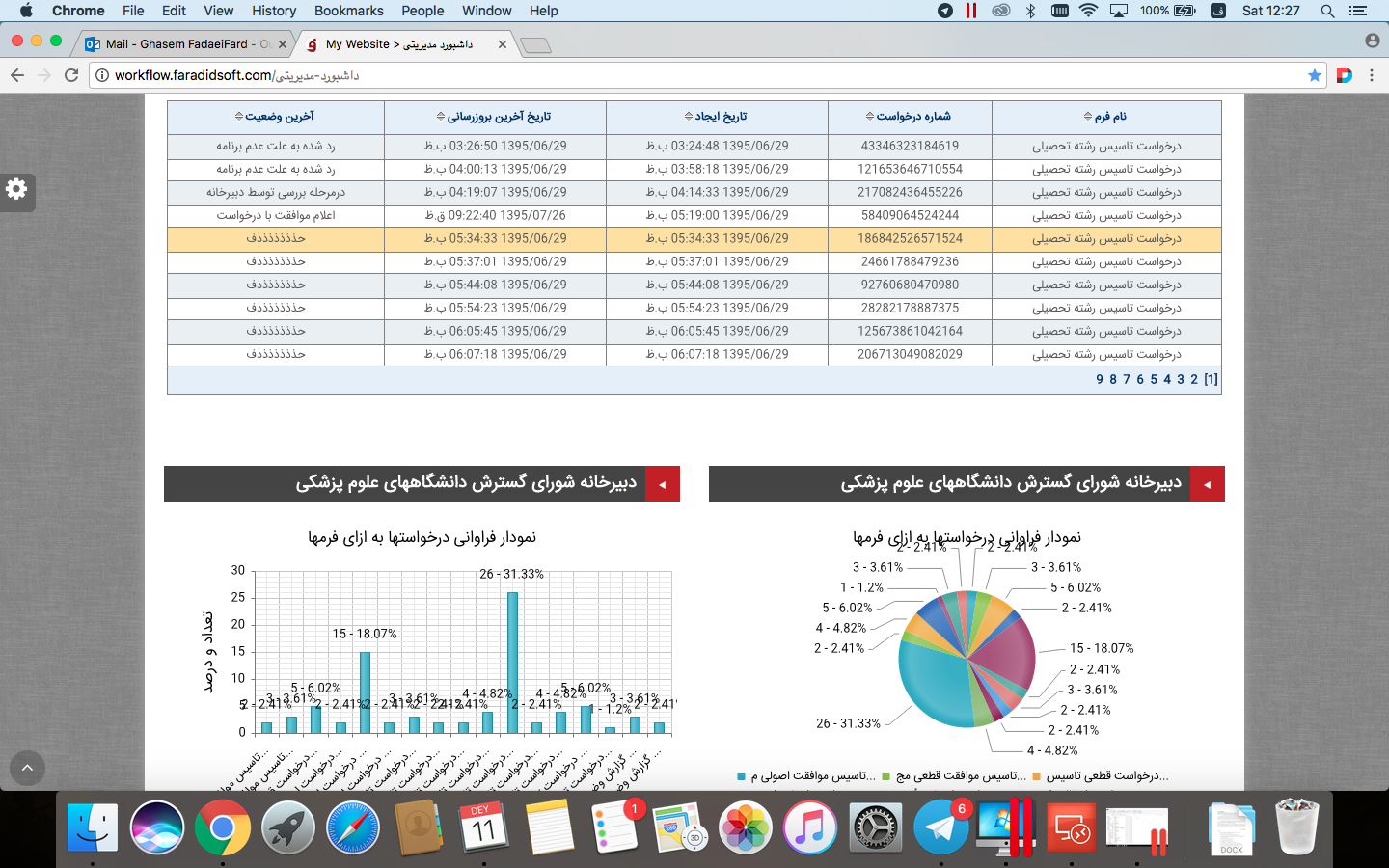1389x868 pixels.
Task: Click the blue legend swatch under pie chart
Action: 741,776
